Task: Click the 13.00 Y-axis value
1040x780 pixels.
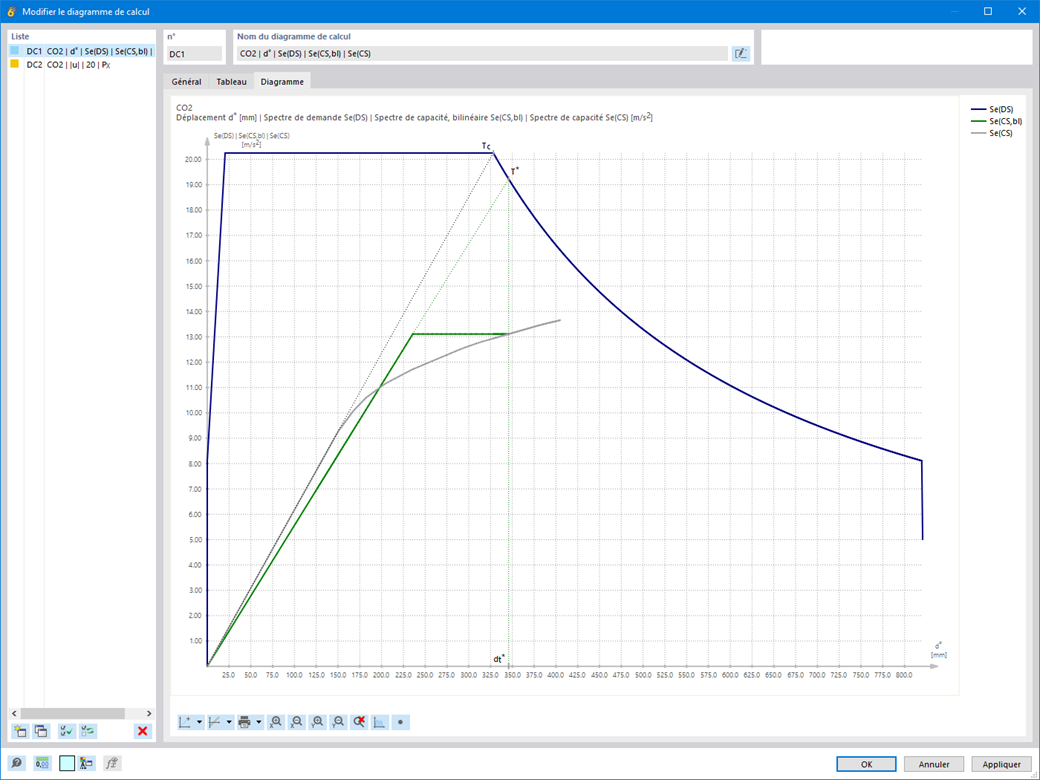Action: tap(194, 337)
